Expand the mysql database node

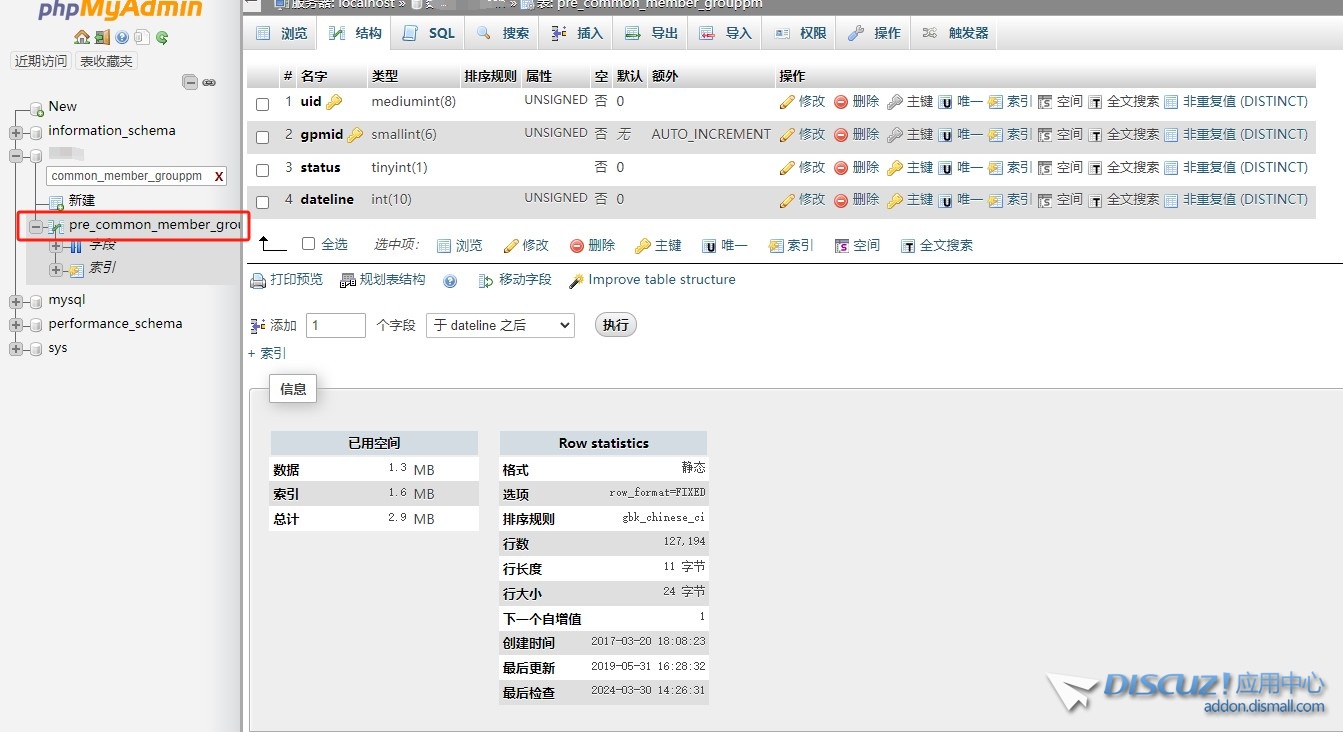point(15,301)
